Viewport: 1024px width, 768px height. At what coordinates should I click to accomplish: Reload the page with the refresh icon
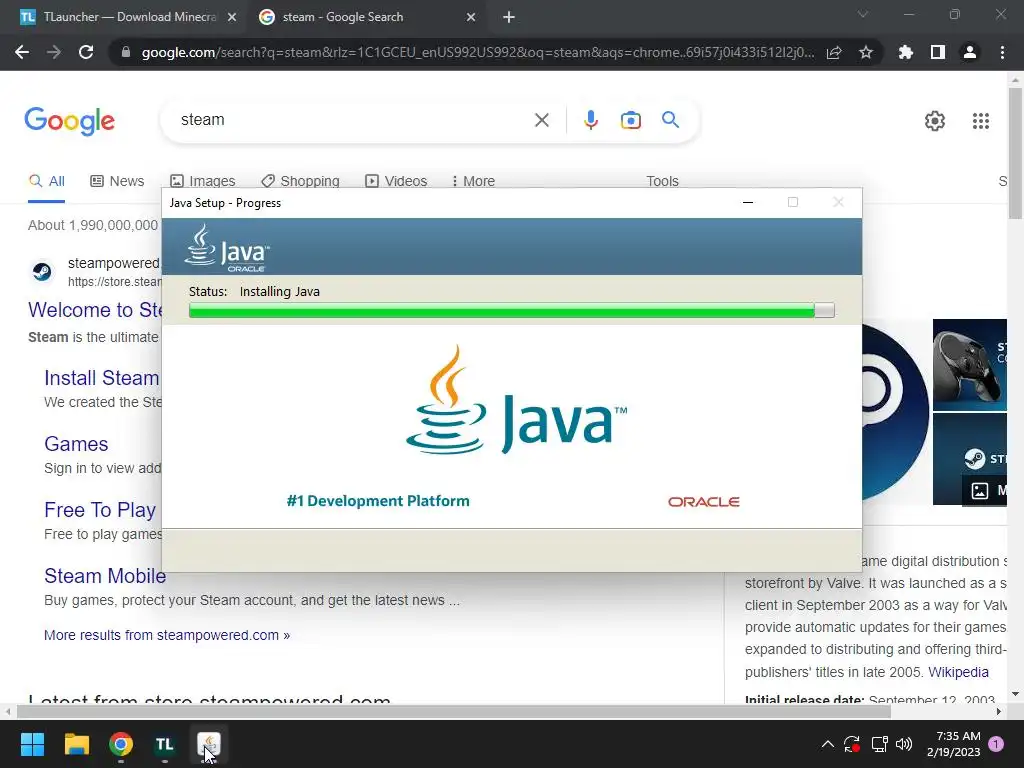pos(86,52)
